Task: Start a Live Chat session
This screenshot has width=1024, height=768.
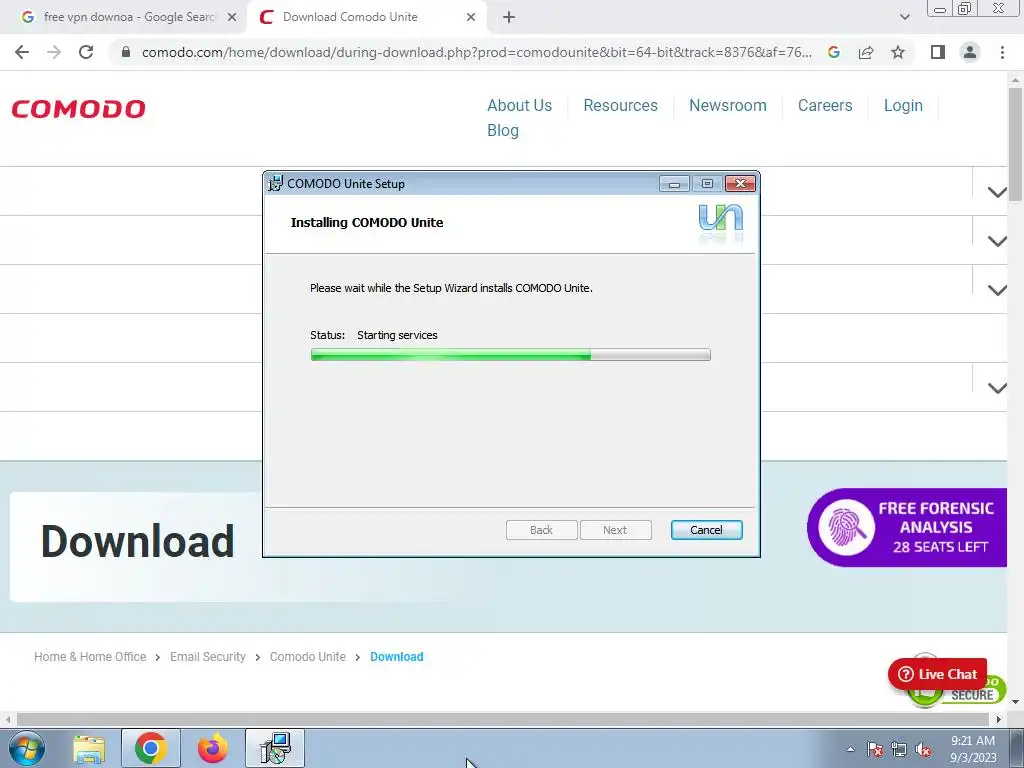Action: pyautogui.click(x=937, y=674)
